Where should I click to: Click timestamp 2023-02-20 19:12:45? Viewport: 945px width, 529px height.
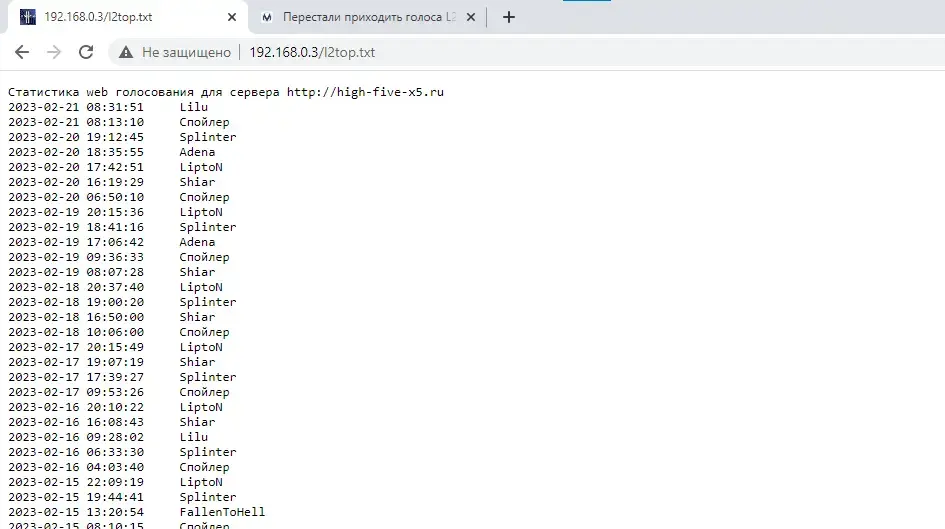(x=76, y=137)
